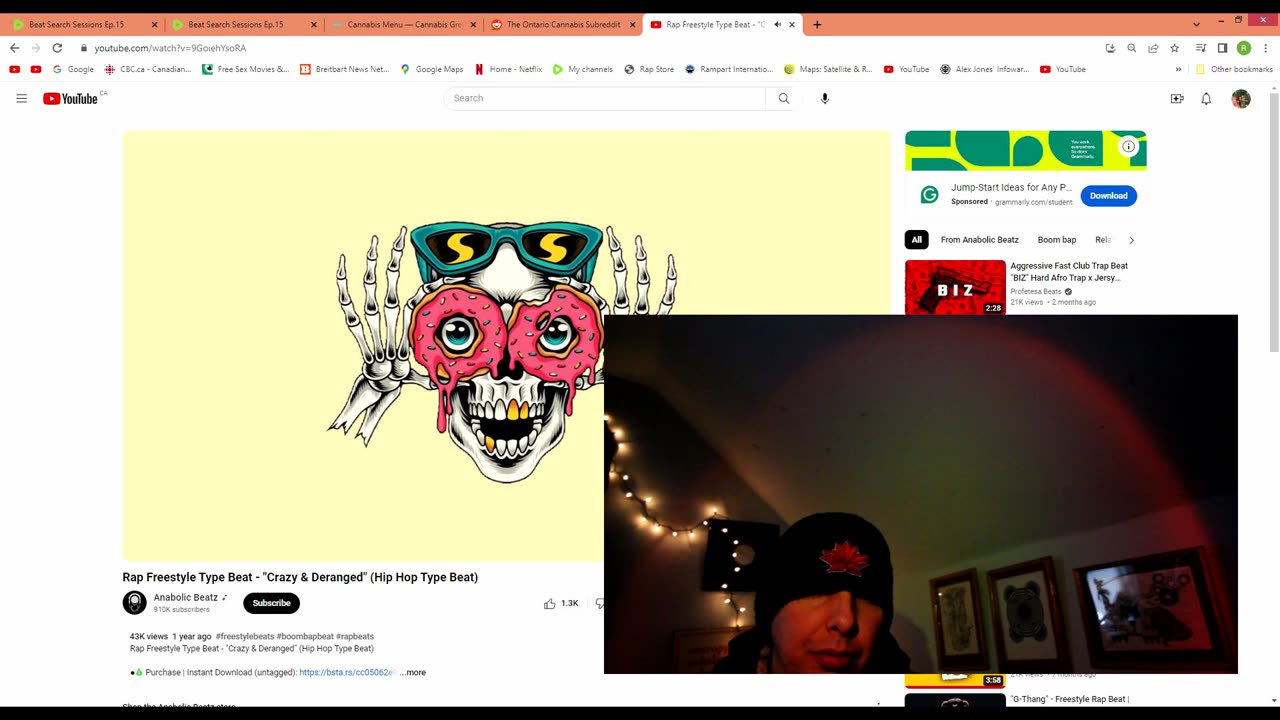Open YouTube notifications bell
The height and width of the screenshot is (720, 1280).
(1206, 98)
